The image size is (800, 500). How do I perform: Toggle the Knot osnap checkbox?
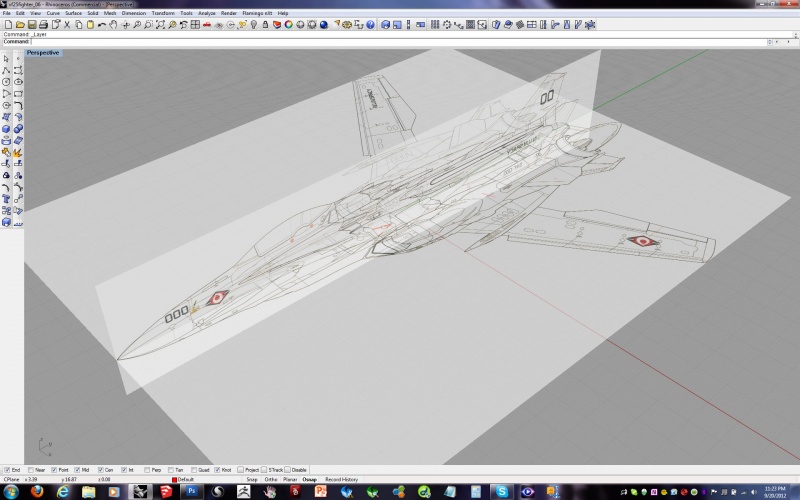coord(217,470)
